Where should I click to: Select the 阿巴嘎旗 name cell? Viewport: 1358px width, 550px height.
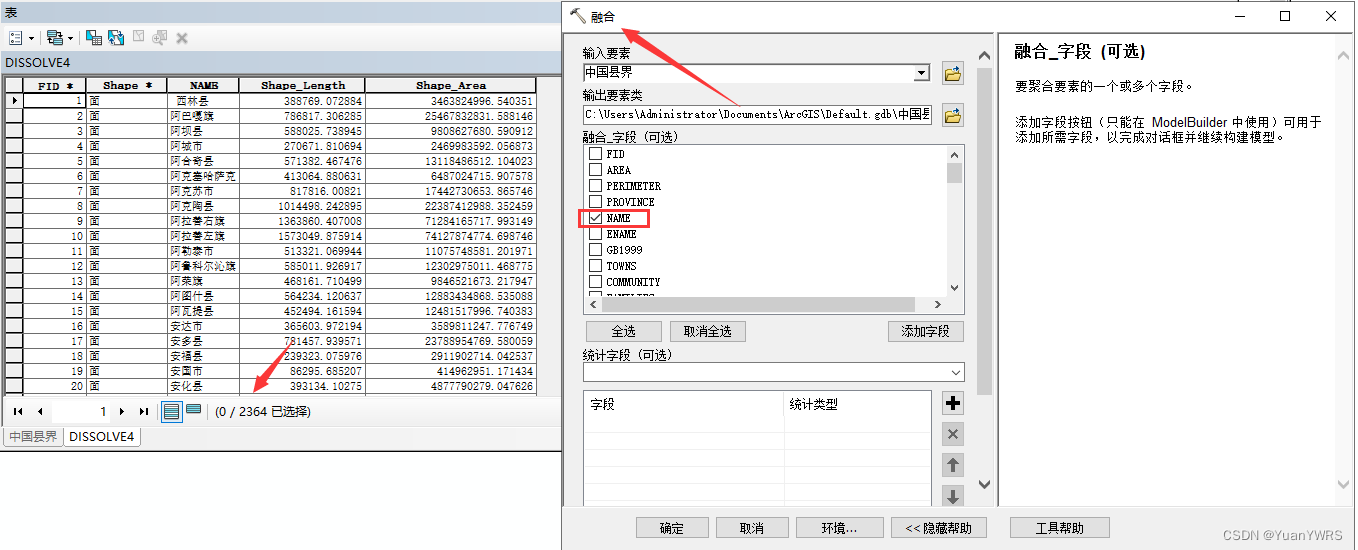coord(204,116)
